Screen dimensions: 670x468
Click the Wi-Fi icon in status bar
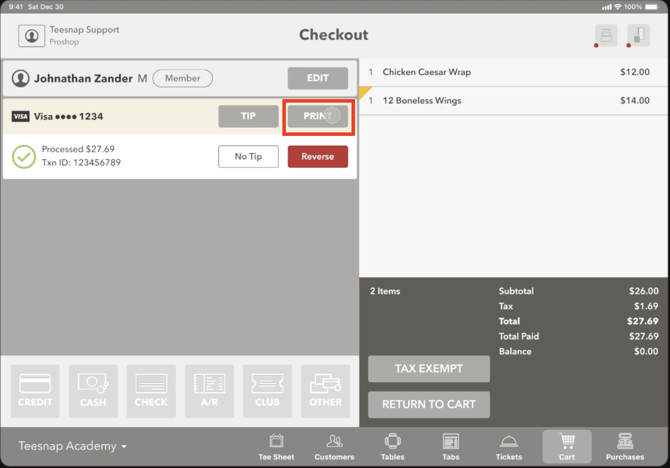(617, 7)
